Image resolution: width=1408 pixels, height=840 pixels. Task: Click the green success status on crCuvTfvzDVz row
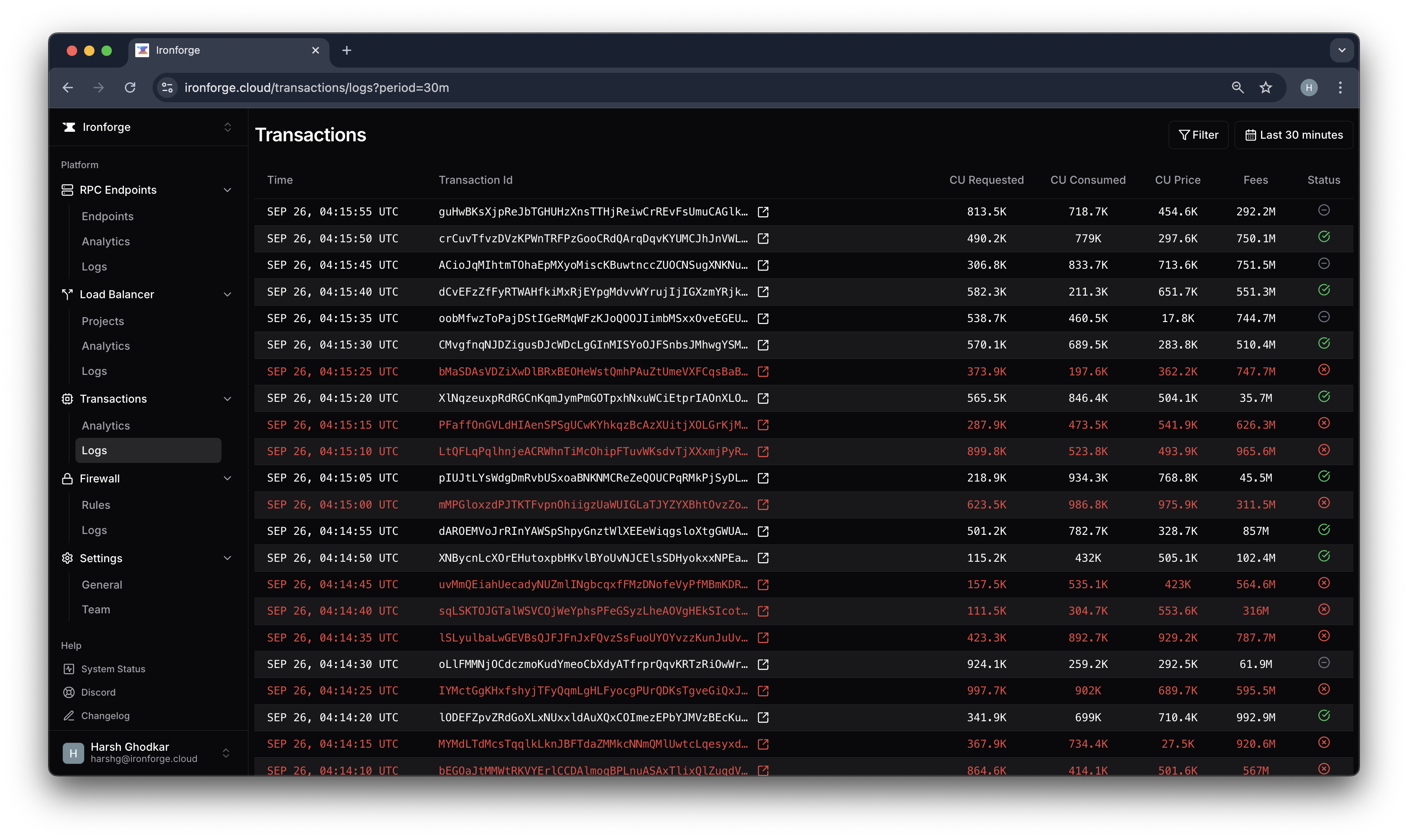pos(1323,237)
